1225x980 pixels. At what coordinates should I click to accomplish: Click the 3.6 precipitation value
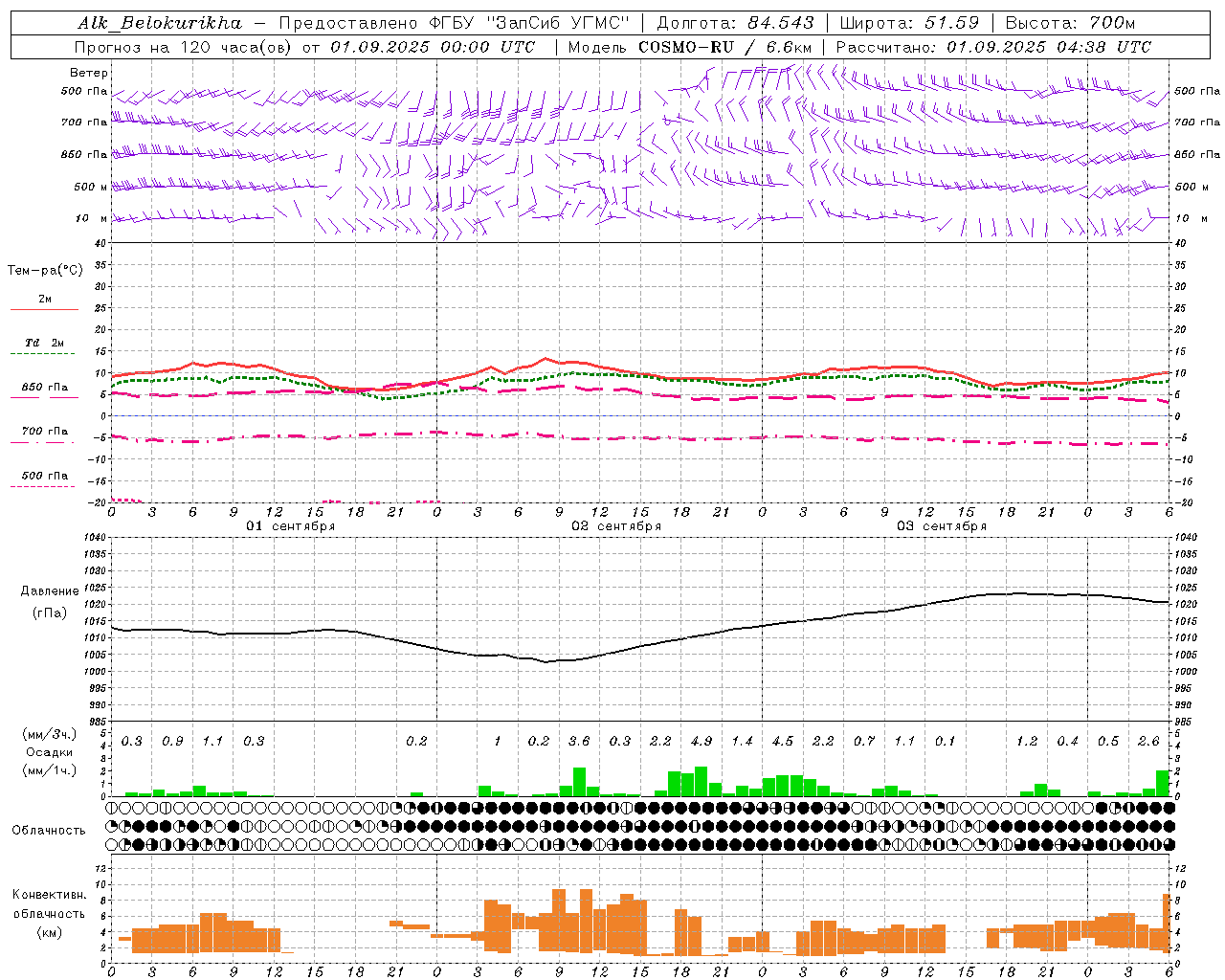tap(579, 742)
